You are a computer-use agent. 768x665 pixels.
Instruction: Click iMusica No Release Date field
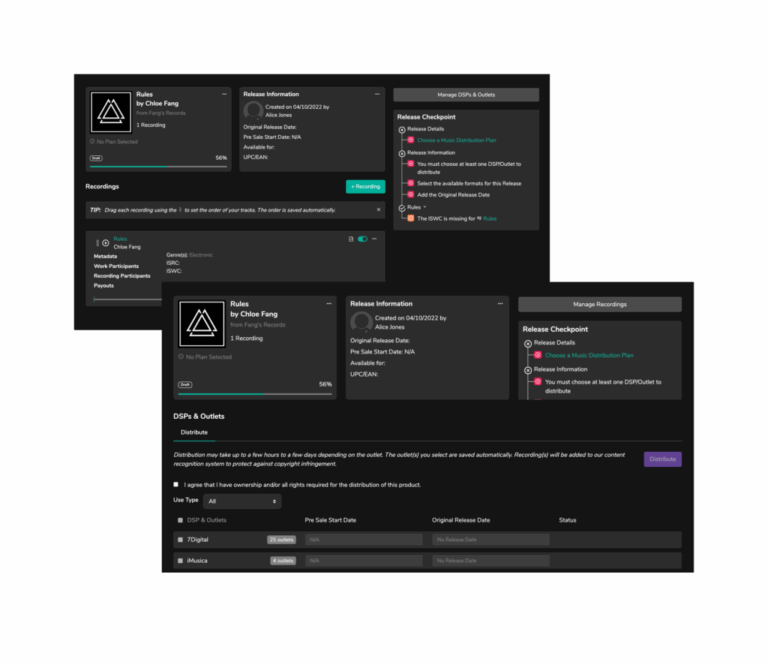(490, 561)
